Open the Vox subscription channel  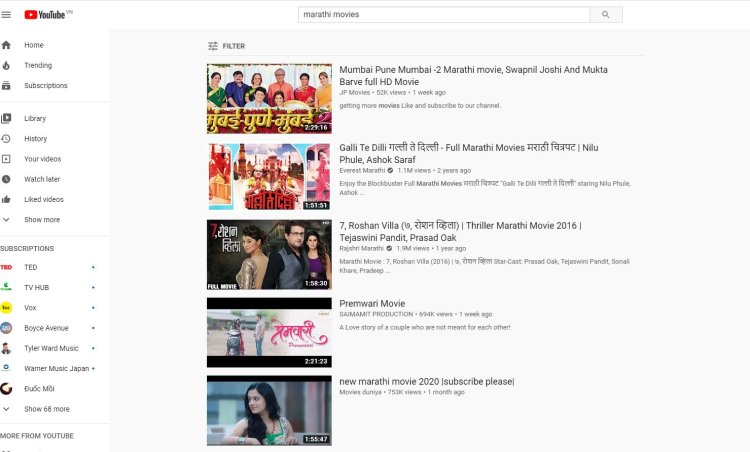(x=30, y=308)
